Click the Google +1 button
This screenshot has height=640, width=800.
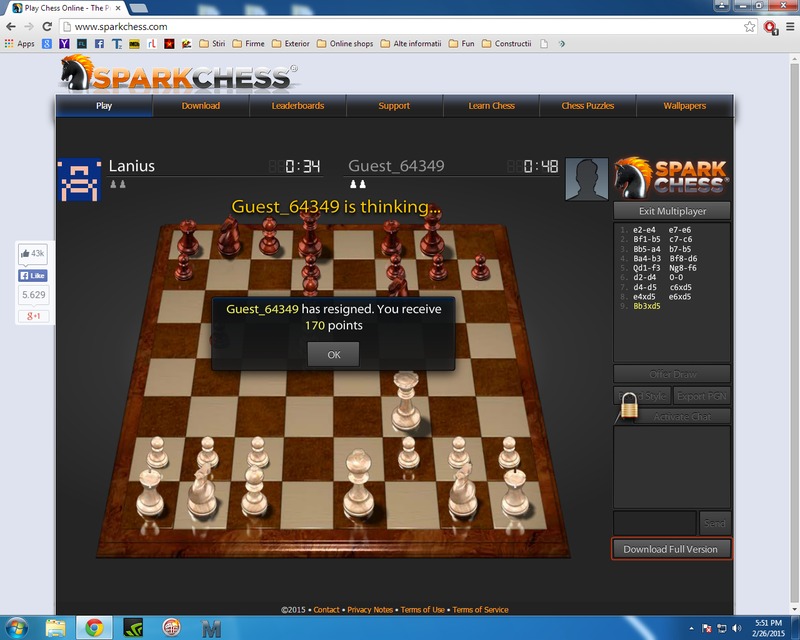click(x=34, y=316)
